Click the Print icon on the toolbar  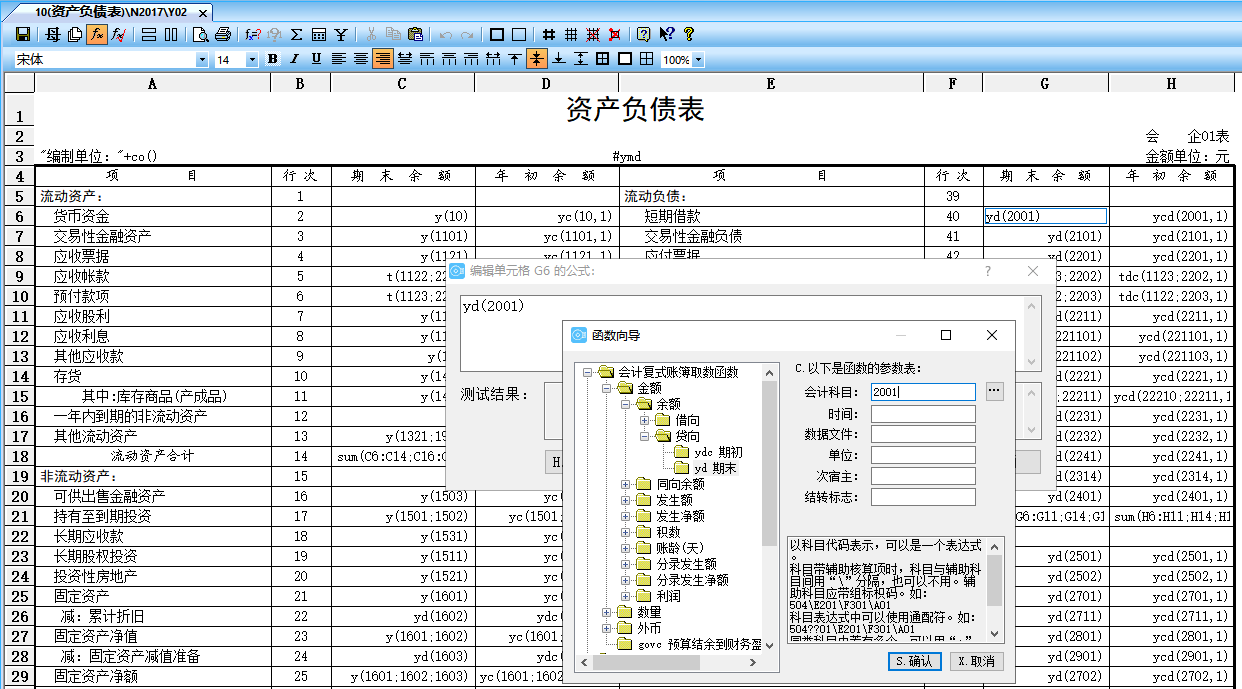223,33
